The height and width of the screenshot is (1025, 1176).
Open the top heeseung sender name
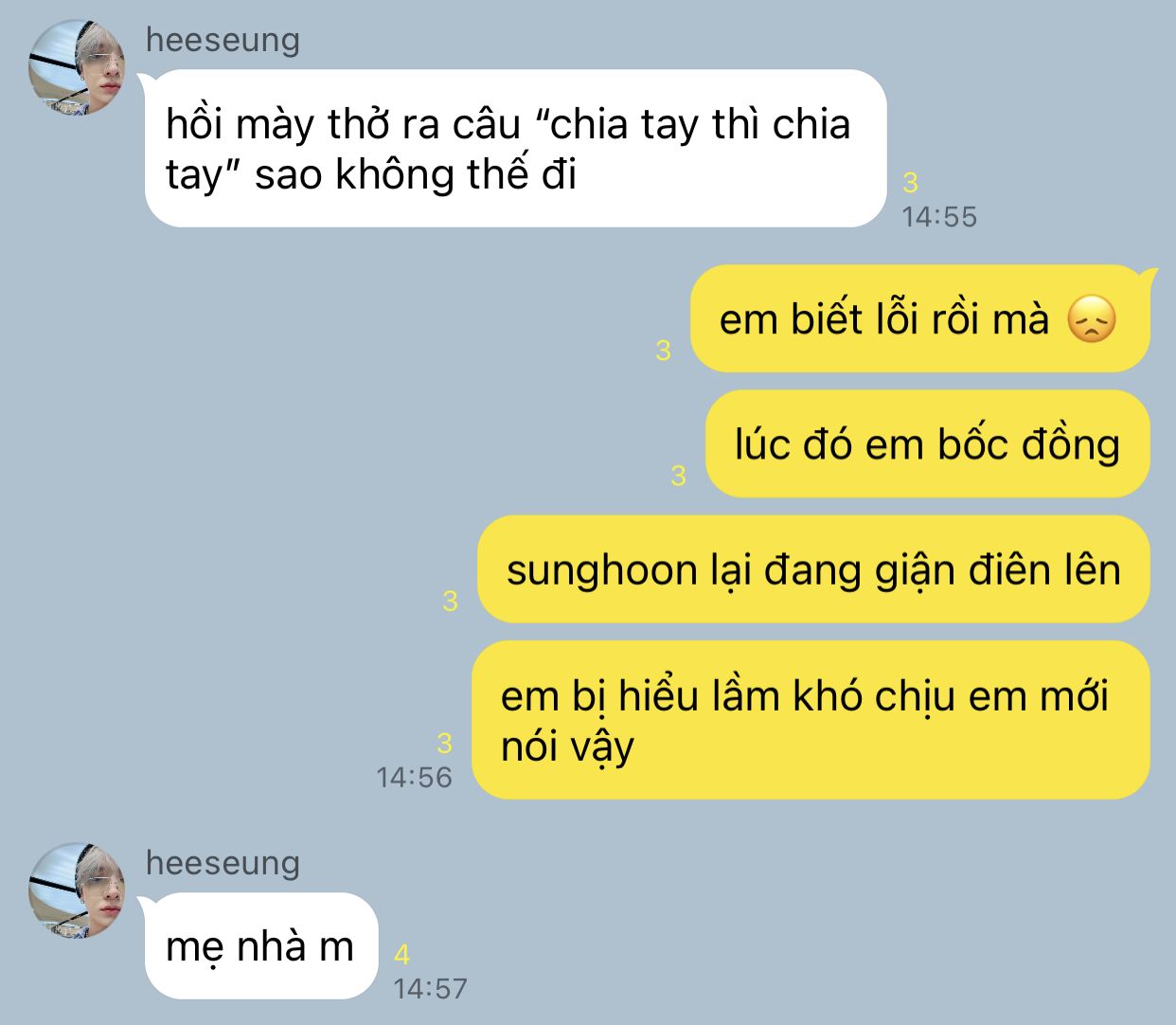click(223, 40)
